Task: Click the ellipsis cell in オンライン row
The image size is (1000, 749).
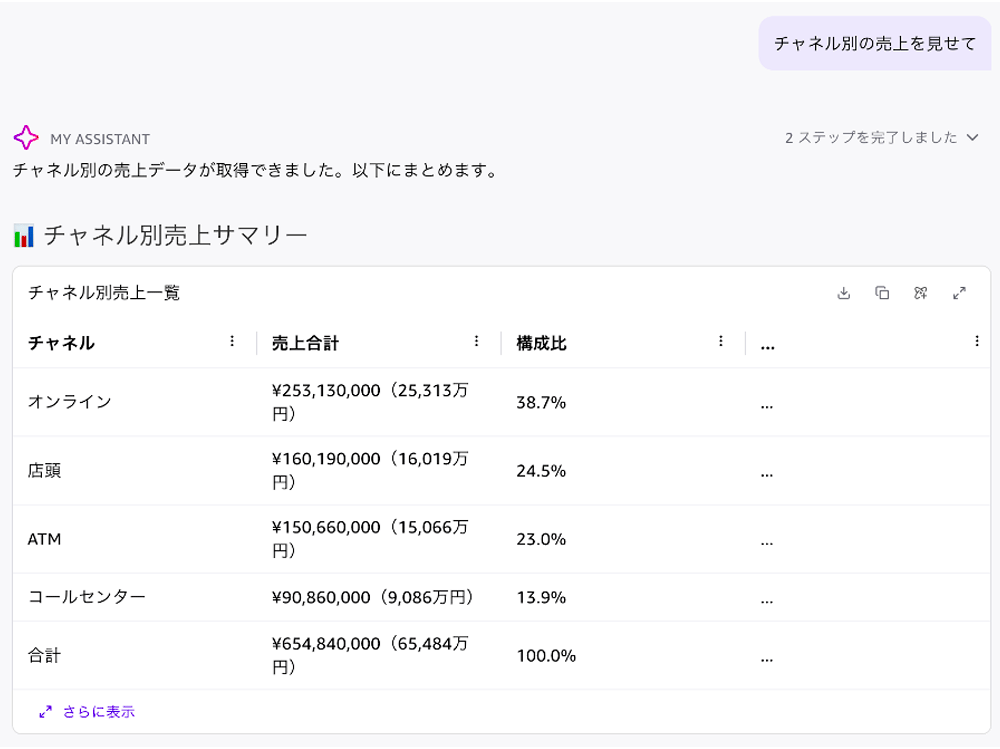Action: click(767, 406)
